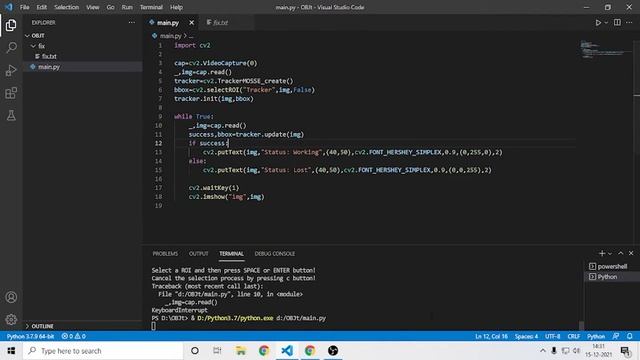Open the File menu
Viewport: 640px width, 360px height.
pos(24,7)
